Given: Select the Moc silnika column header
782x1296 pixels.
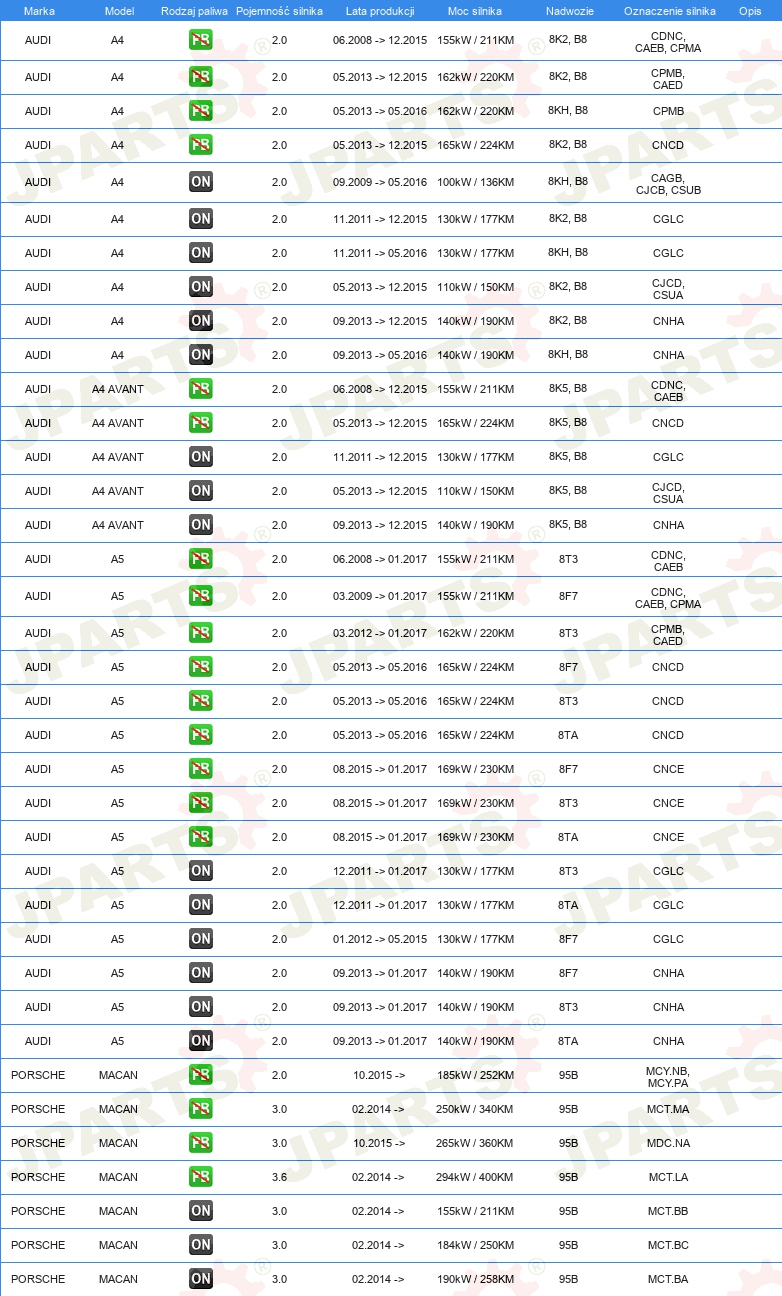Looking at the screenshot, I should point(475,10).
